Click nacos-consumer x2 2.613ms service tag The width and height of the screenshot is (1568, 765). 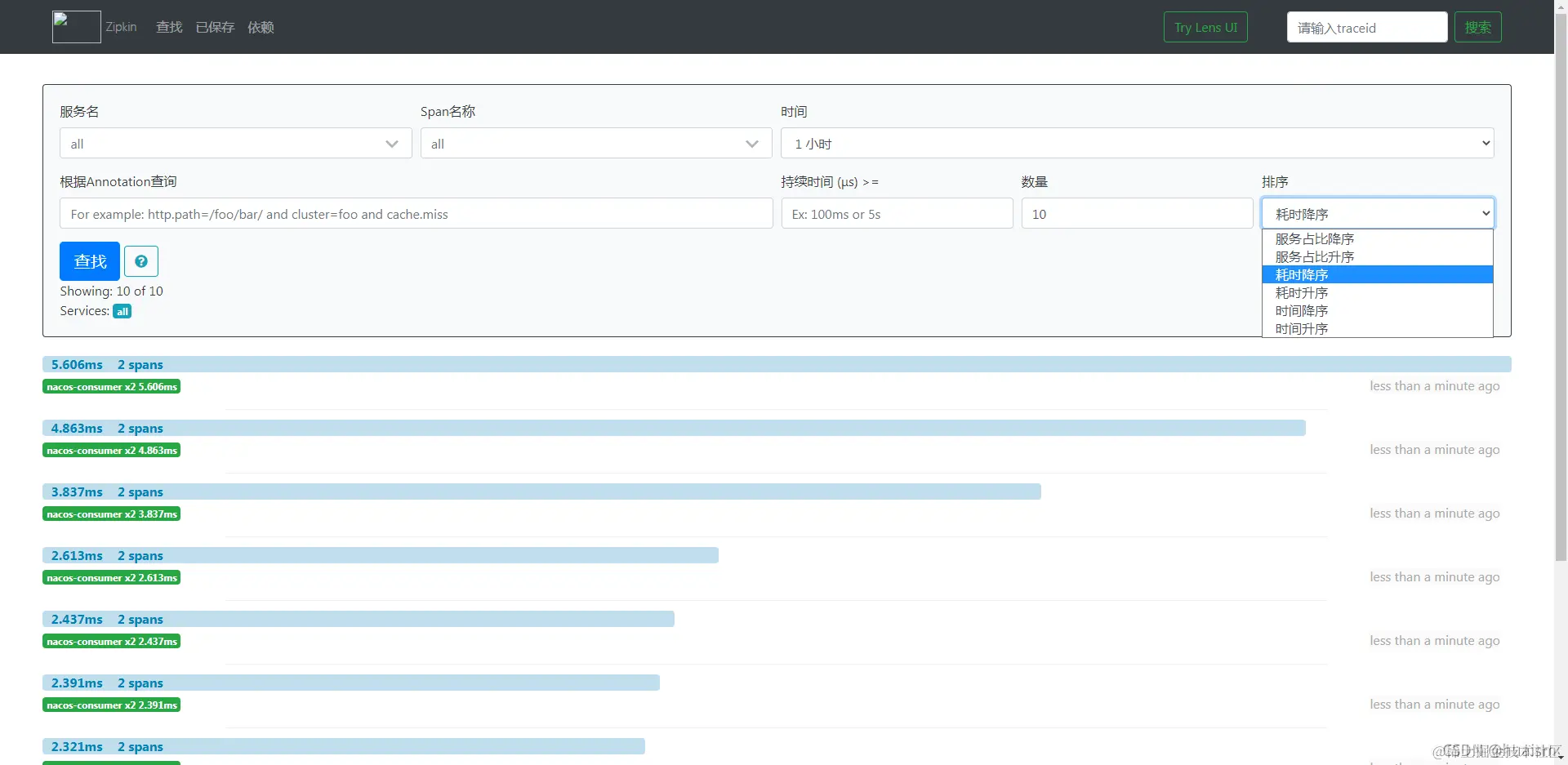[x=112, y=577]
